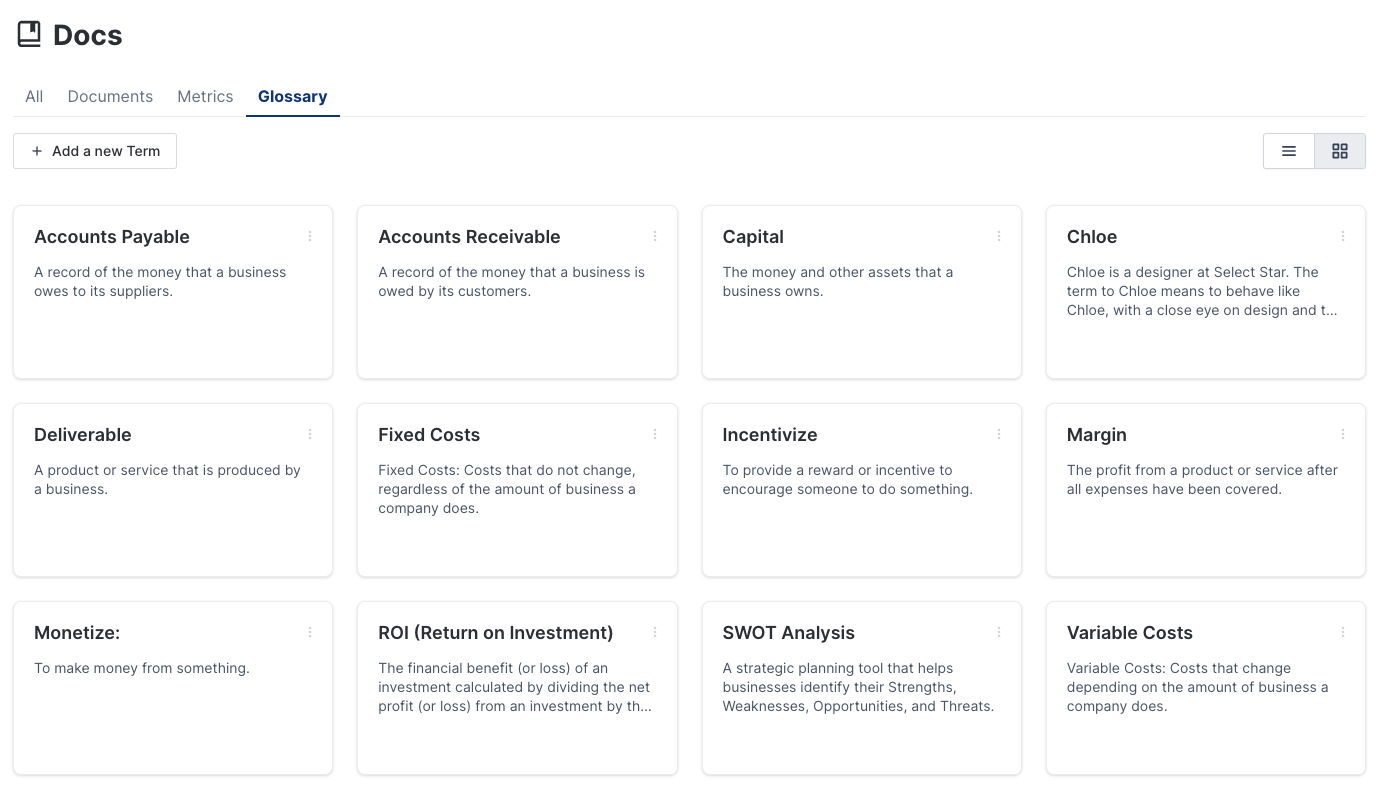
Task: Switch to grid view layout
Action: tap(1340, 151)
